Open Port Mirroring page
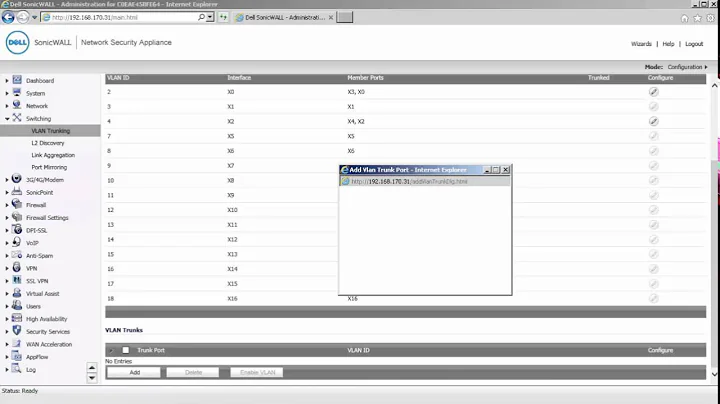This screenshot has width=720, height=404. click(49, 167)
